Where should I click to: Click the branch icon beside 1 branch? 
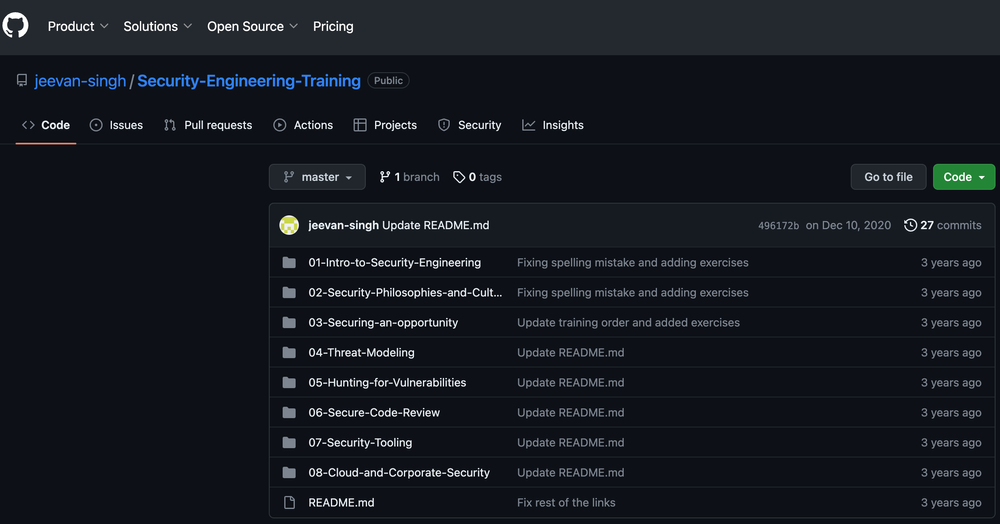(x=385, y=177)
